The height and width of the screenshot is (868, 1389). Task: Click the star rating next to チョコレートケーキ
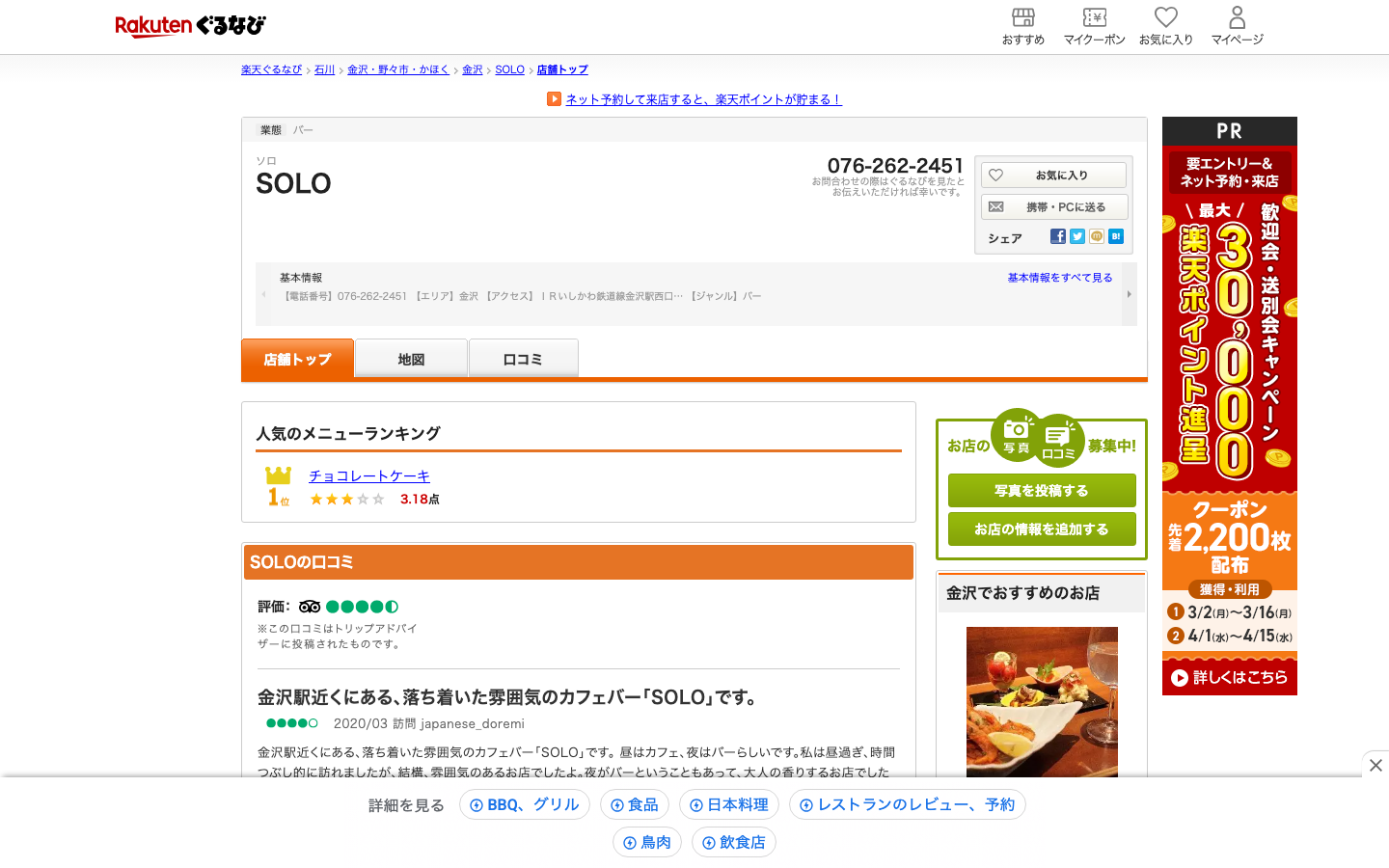tap(346, 499)
